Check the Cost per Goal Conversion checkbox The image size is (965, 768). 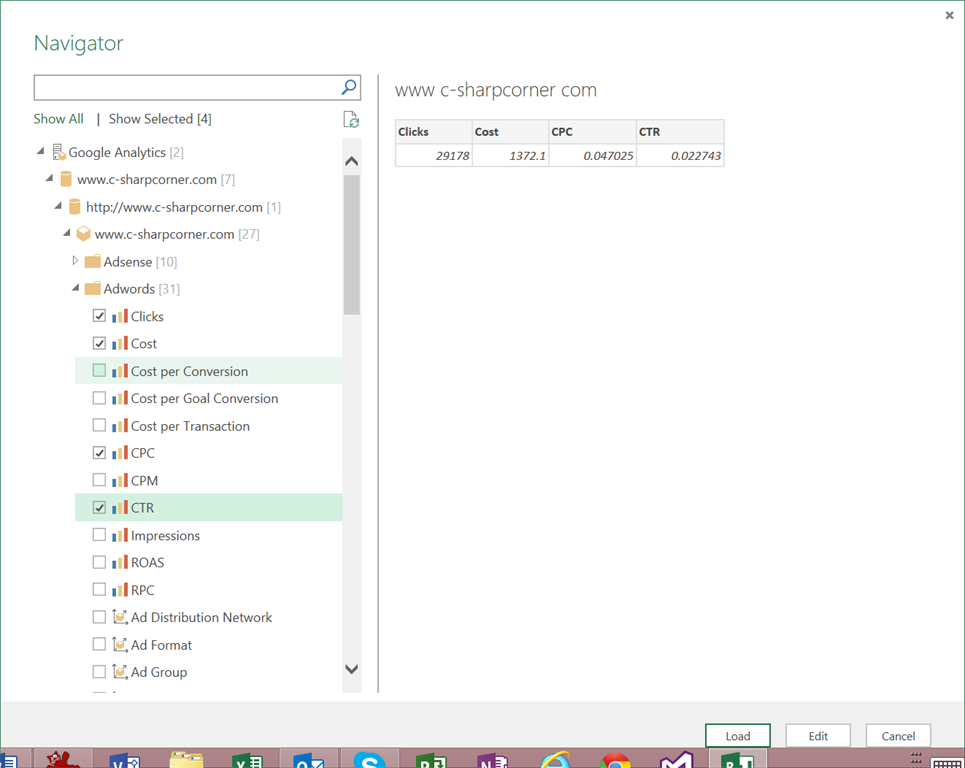(x=99, y=398)
